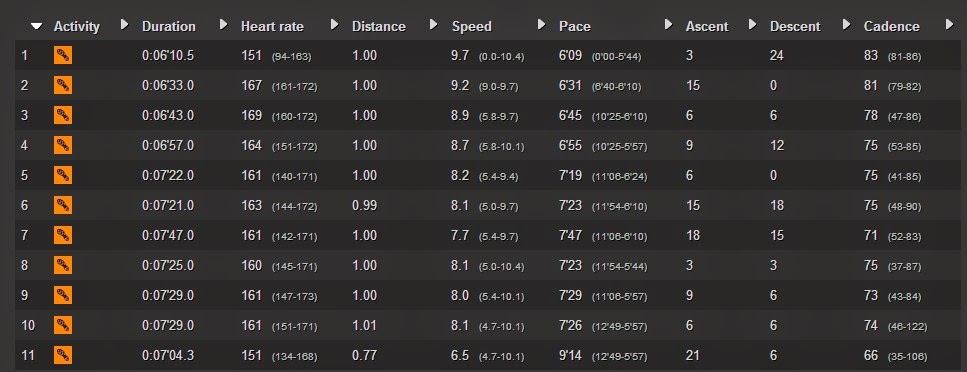Click the Ascent column header
Image resolution: width=967 pixels, height=372 pixels.
point(707,27)
